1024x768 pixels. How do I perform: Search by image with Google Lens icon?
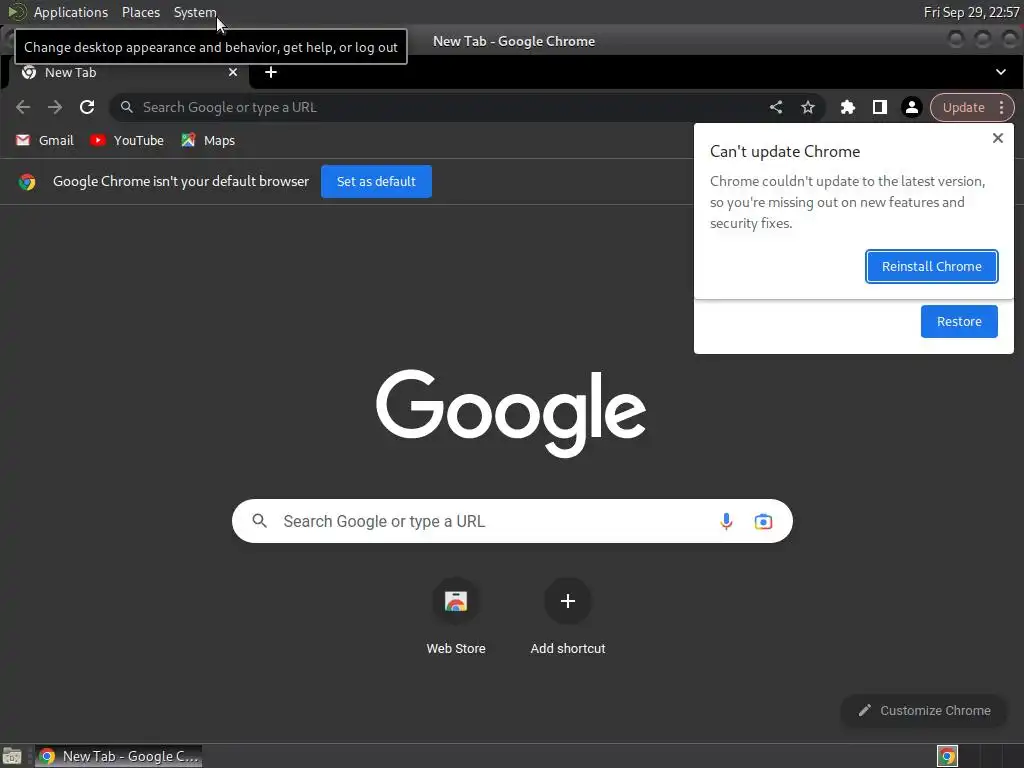pos(763,521)
